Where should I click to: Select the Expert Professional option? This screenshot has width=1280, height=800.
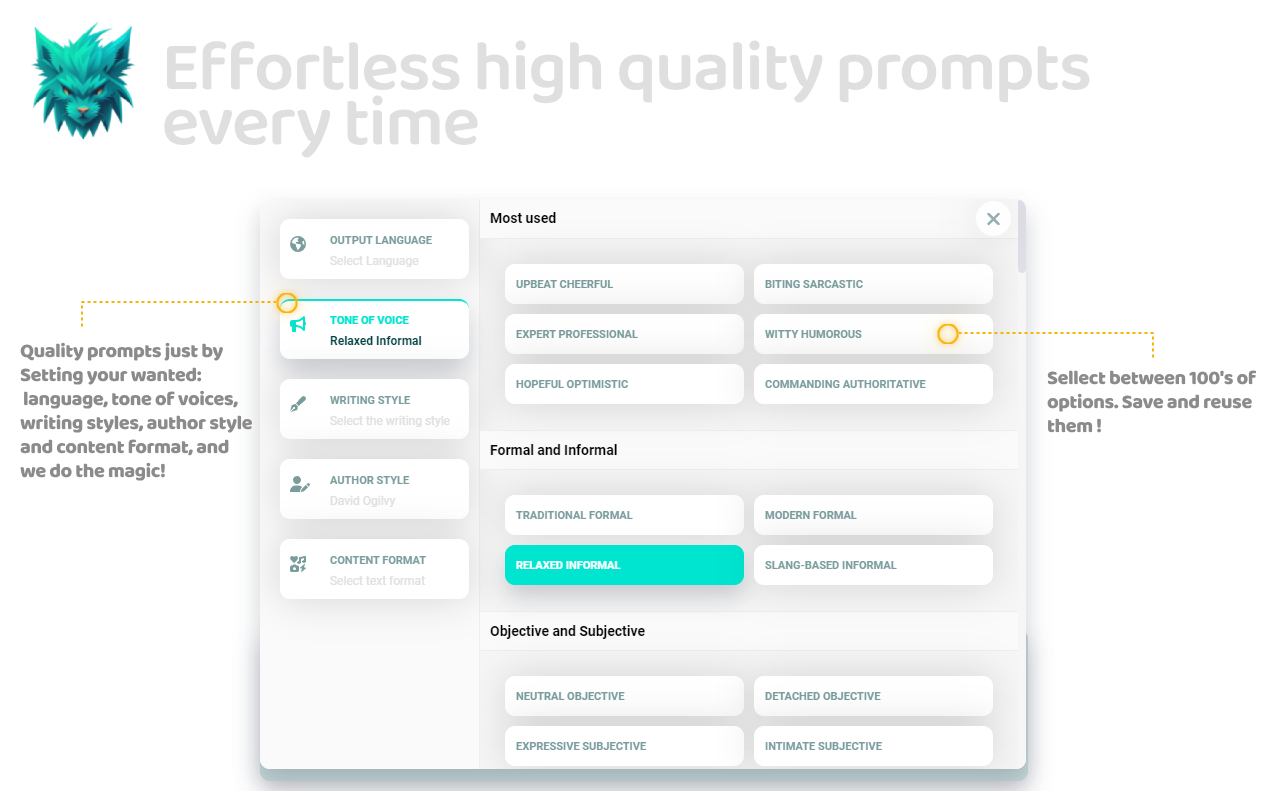(x=624, y=334)
